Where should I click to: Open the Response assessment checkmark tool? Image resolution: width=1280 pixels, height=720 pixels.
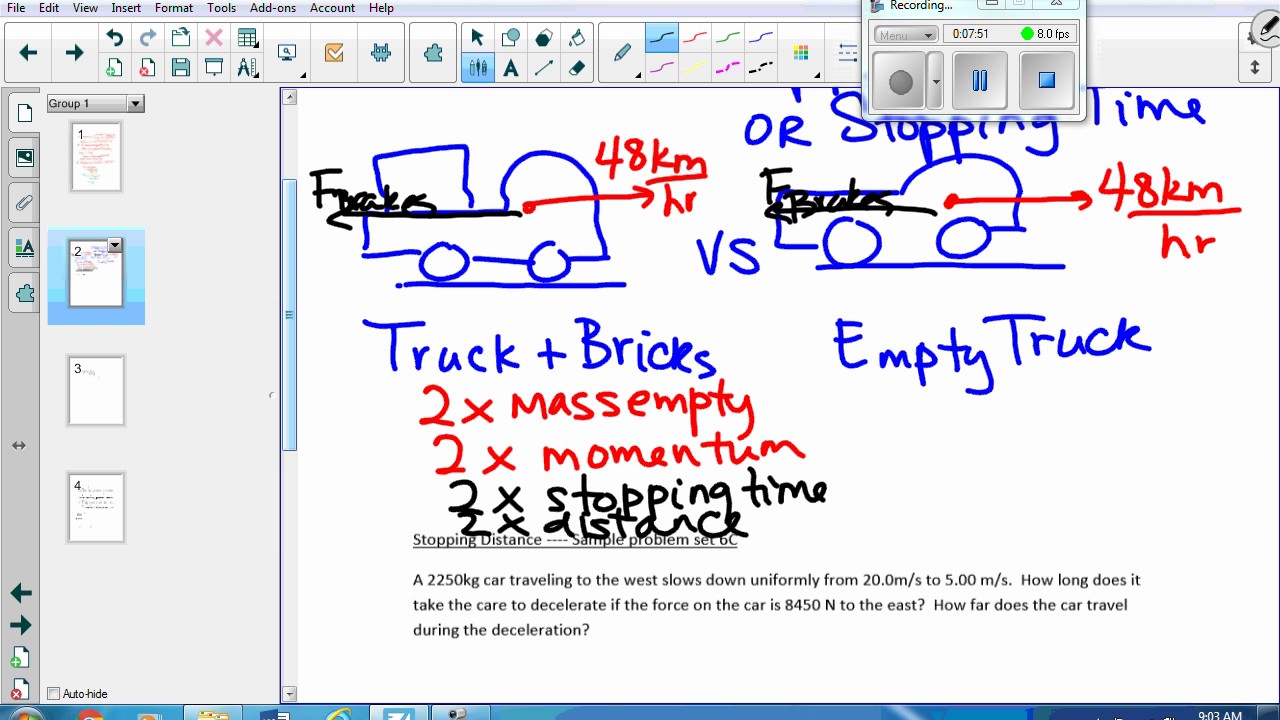[x=334, y=53]
